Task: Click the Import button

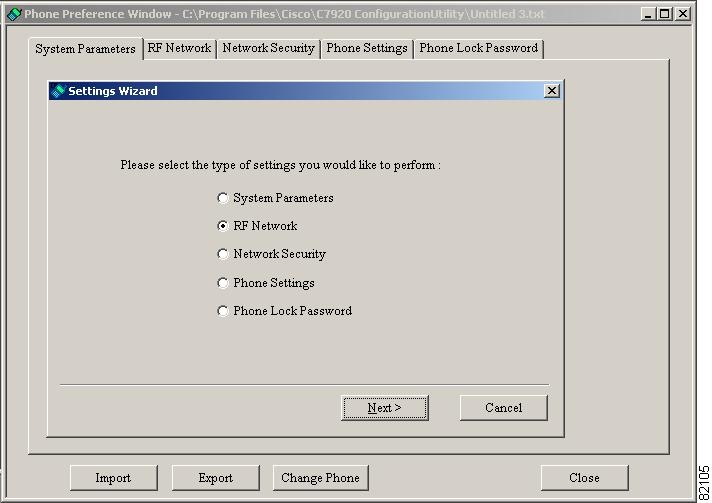Action: pos(114,478)
